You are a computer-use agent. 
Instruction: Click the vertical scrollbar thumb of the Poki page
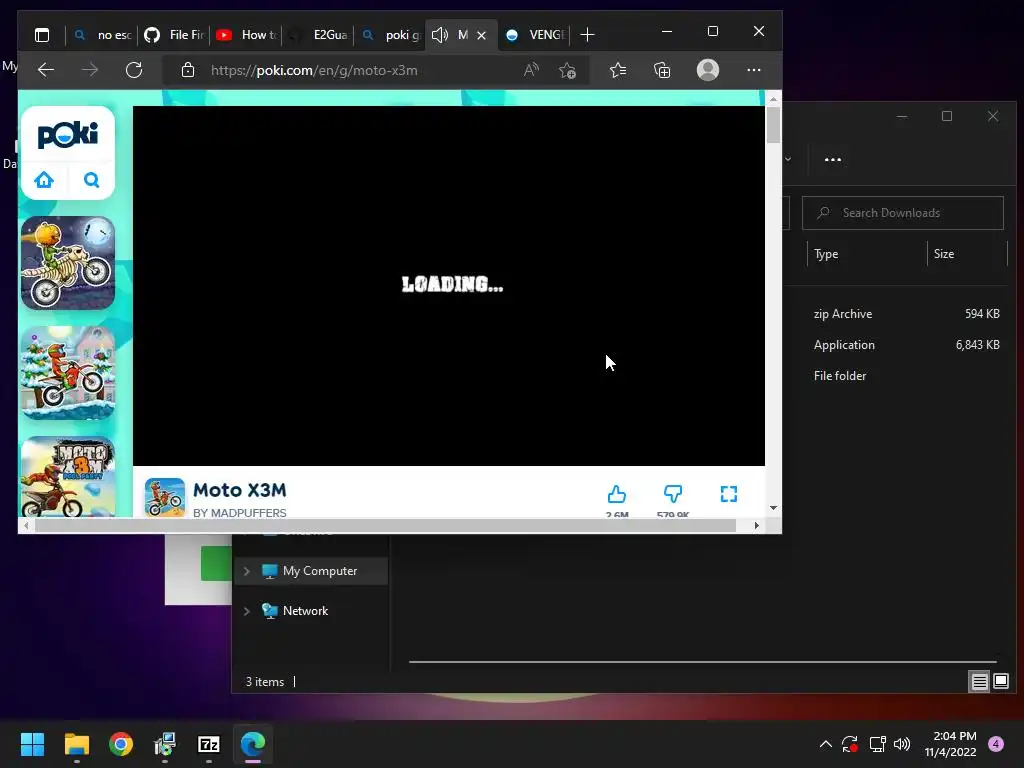(773, 124)
